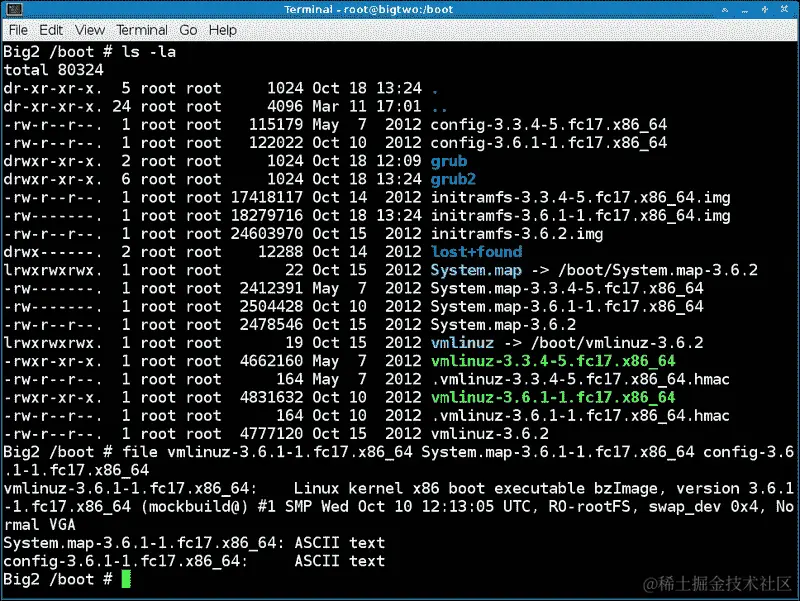The width and height of the screenshot is (800, 601).
Task: Click 'Linux kernel x86 boot executable' output text
Action: [x=439, y=489]
